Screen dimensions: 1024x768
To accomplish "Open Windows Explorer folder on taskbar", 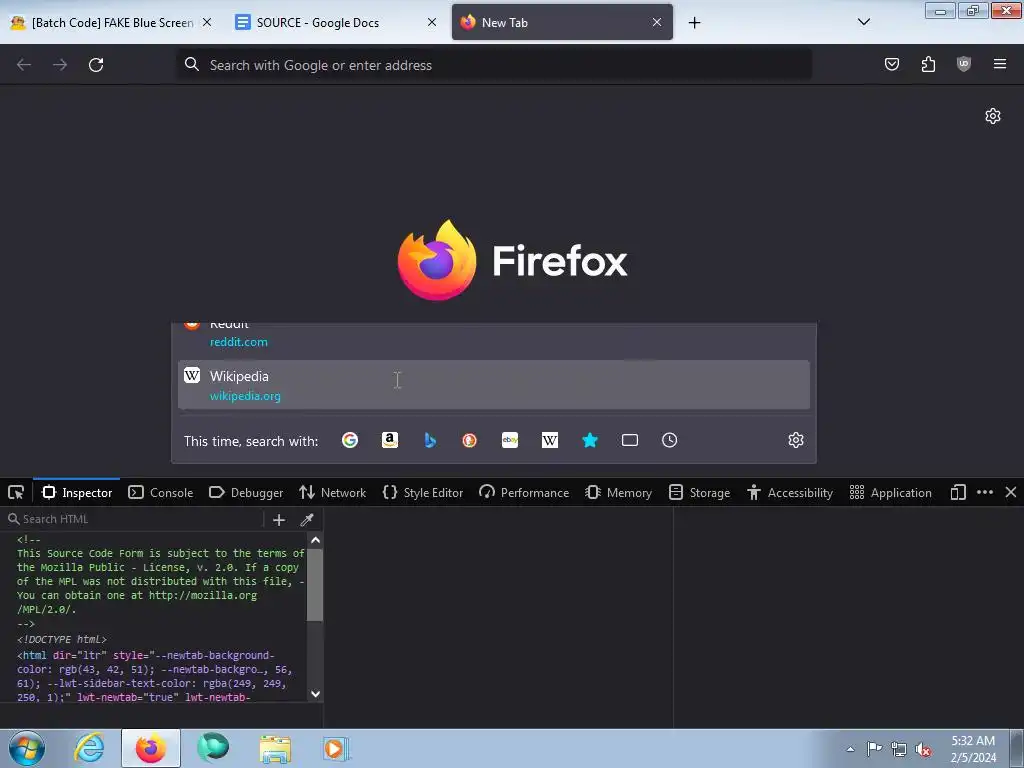I will (x=275, y=749).
